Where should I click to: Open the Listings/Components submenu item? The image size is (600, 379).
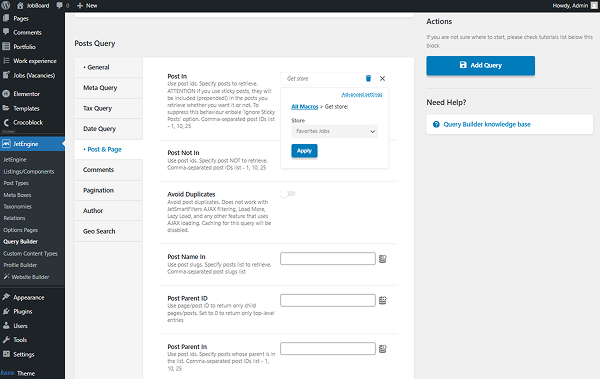tap(29, 172)
